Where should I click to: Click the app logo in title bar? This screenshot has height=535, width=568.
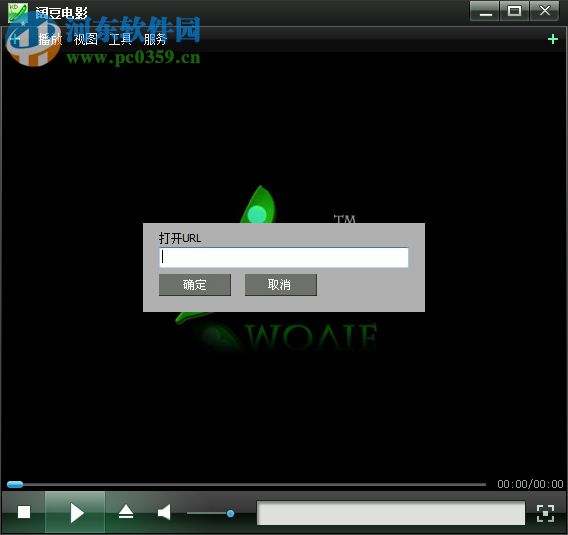coord(18,13)
